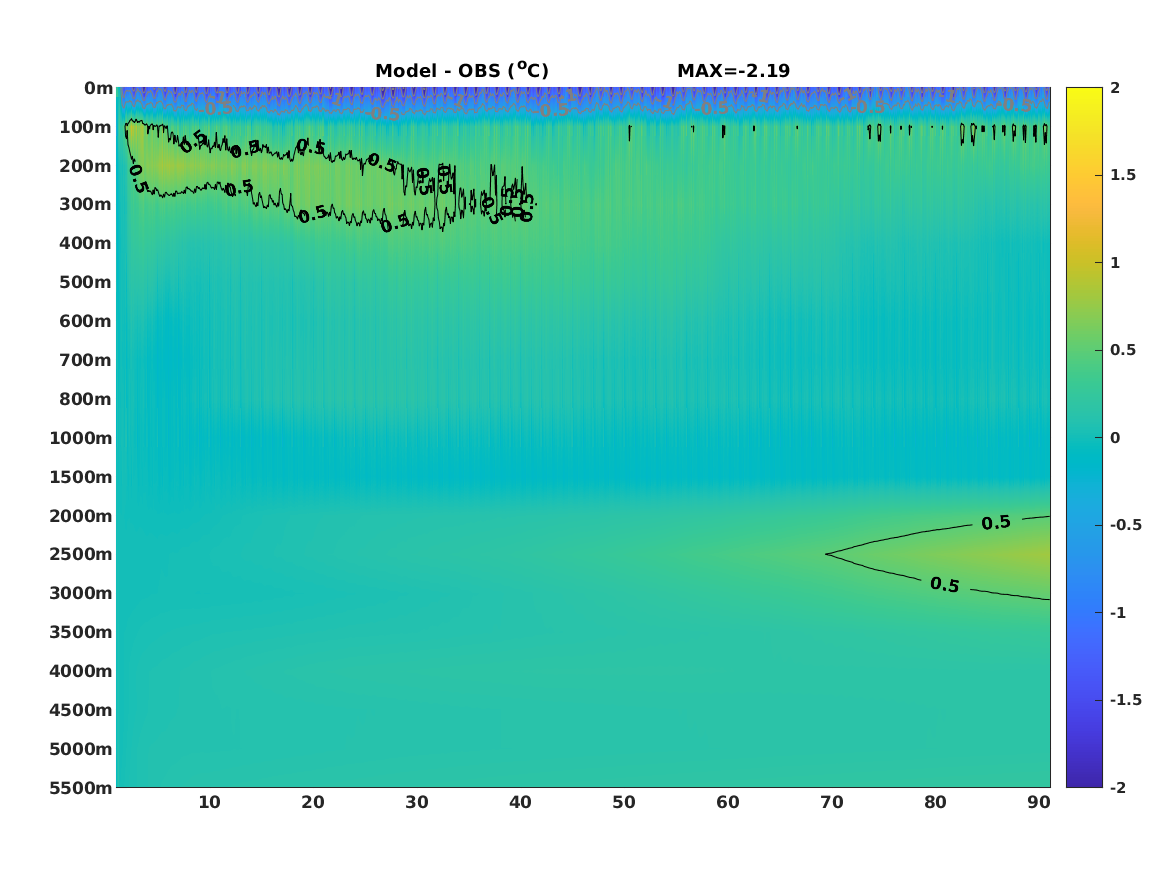The width and height of the screenshot is (1167, 875).
Task: Select the '700m' depth axis label
Action: click(86, 360)
